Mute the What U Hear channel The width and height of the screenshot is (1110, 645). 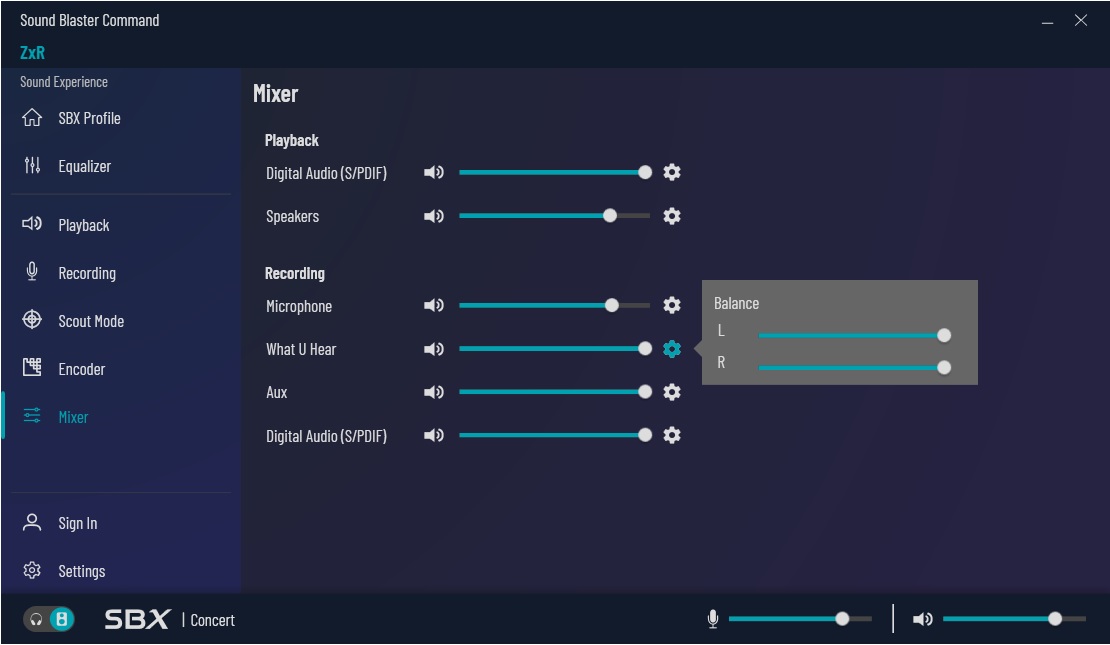pyautogui.click(x=434, y=349)
